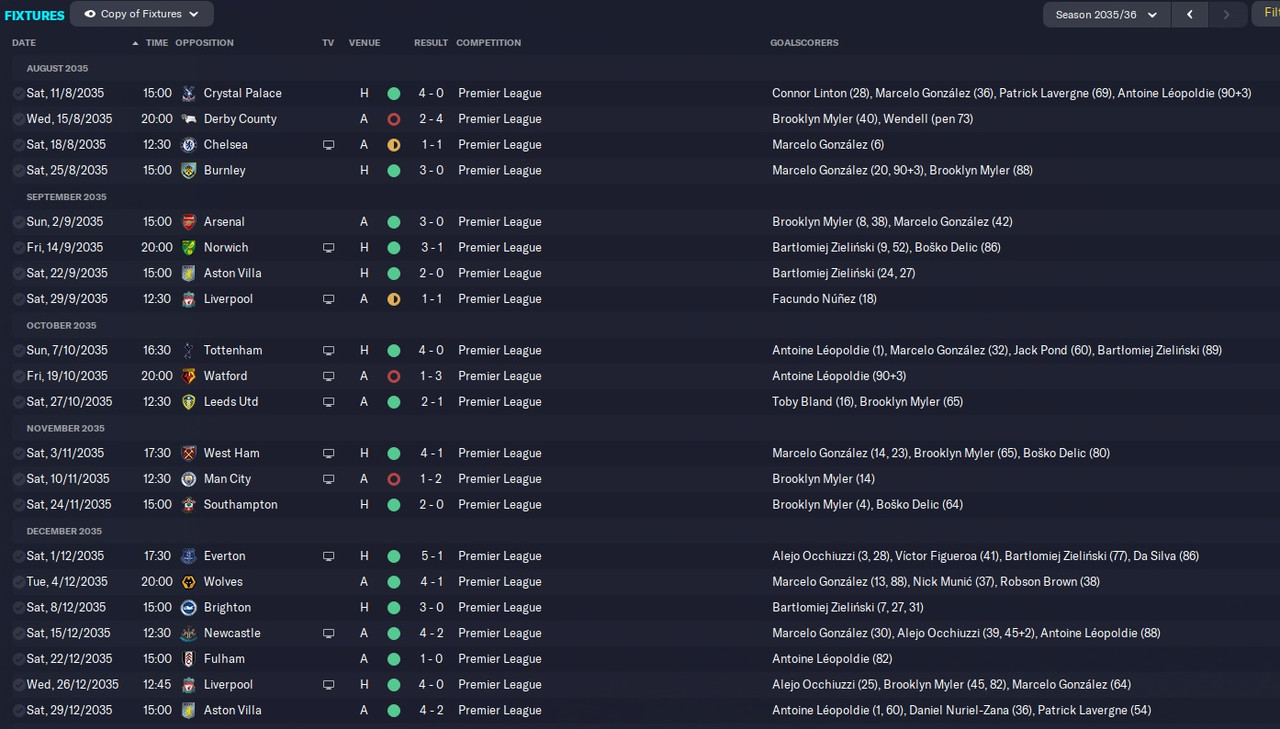This screenshot has height=729, width=1280.
Task: Click win indicator for Crystal Palace match
Action: point(393,93)
